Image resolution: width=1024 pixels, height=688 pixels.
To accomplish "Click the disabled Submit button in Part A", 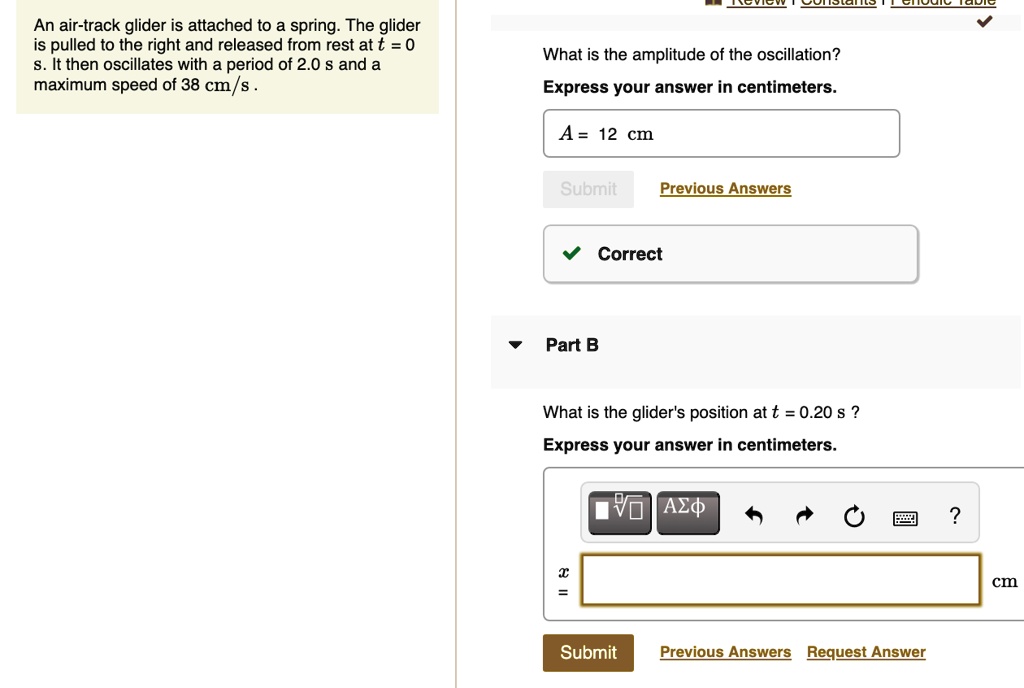I will (588, 189).
